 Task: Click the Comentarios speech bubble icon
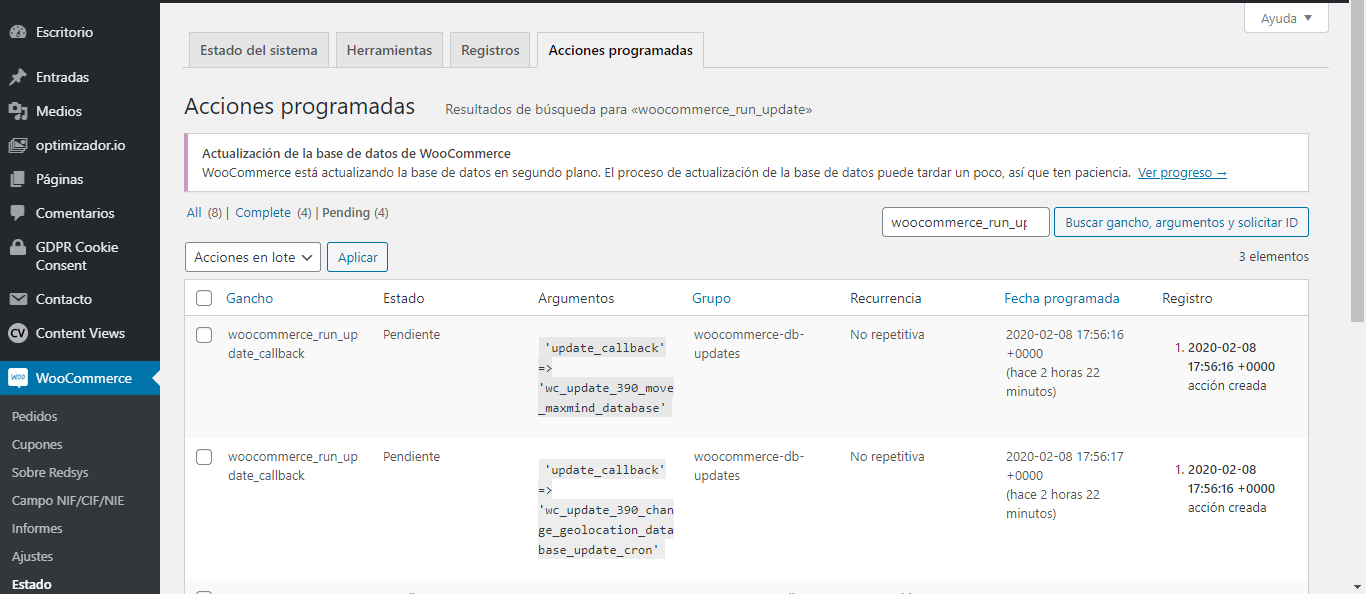18,213
